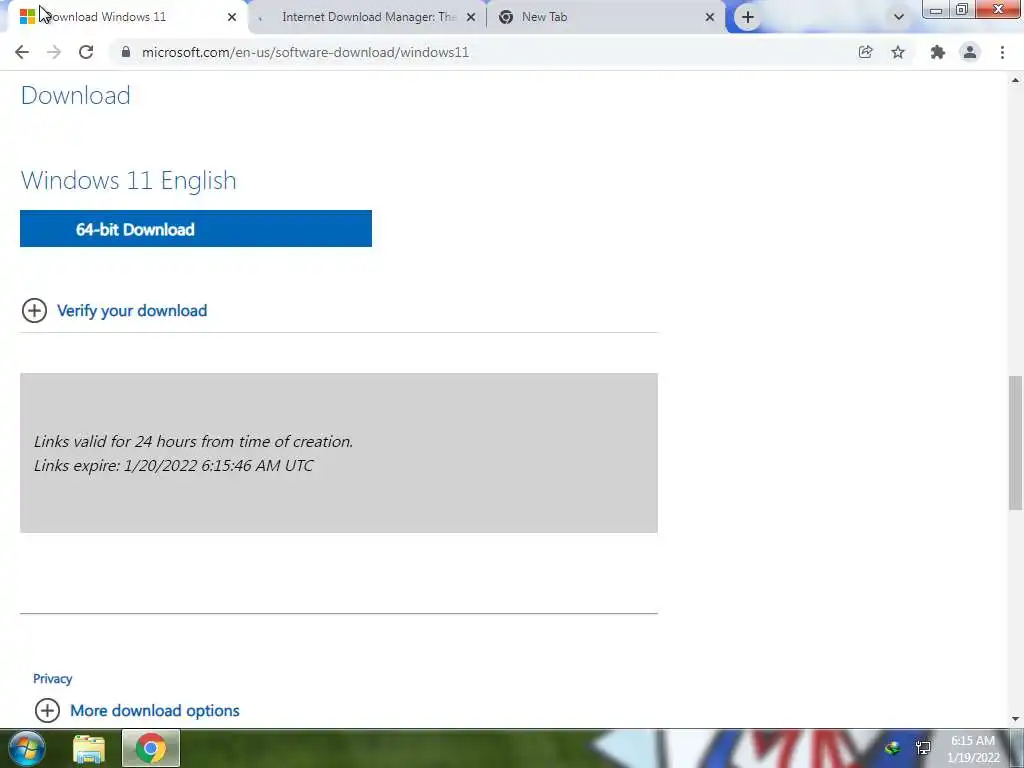The height and width of the screenshot is (768, 1024).
Task: Open File Explorer from the taskbar
Action: click(x=89, y=748)
